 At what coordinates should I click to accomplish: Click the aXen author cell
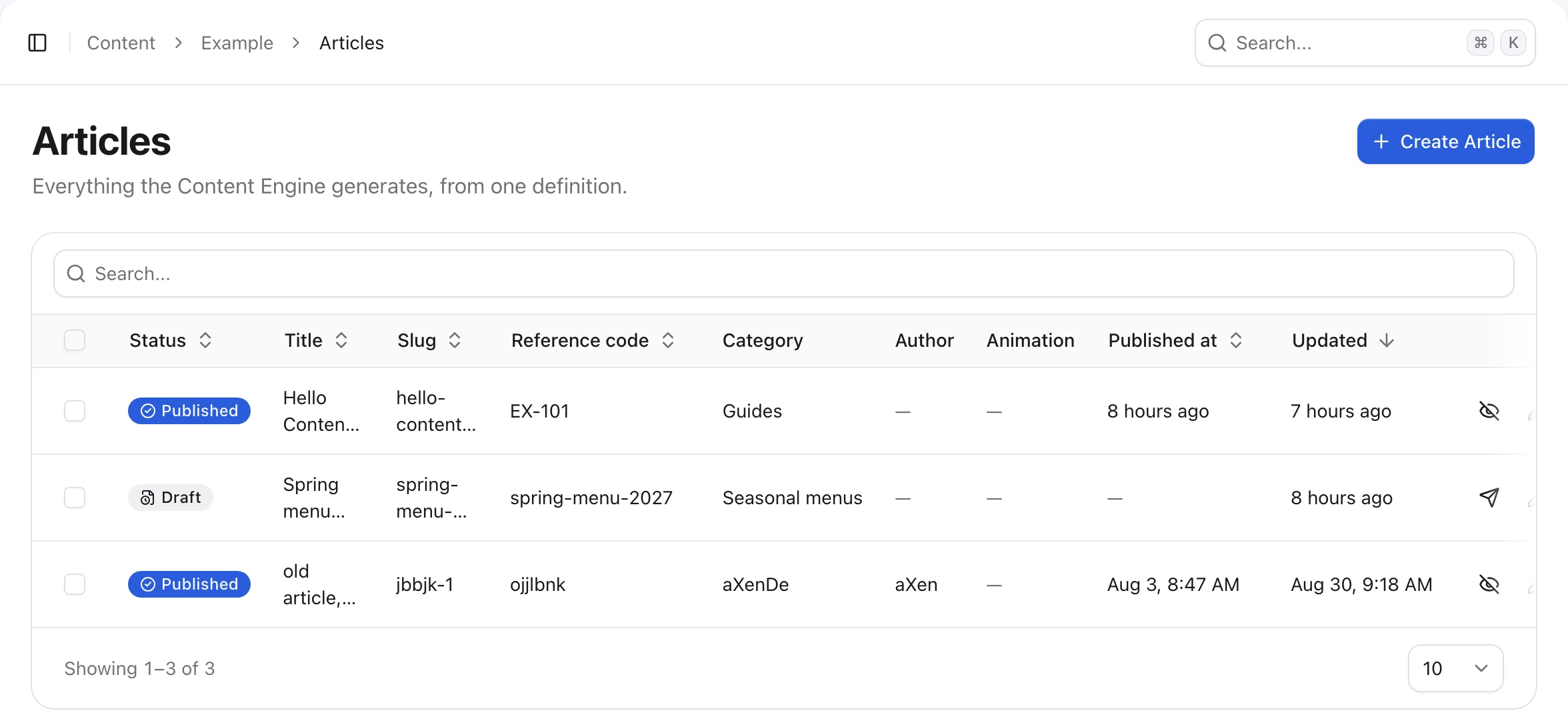click(916, 584)
